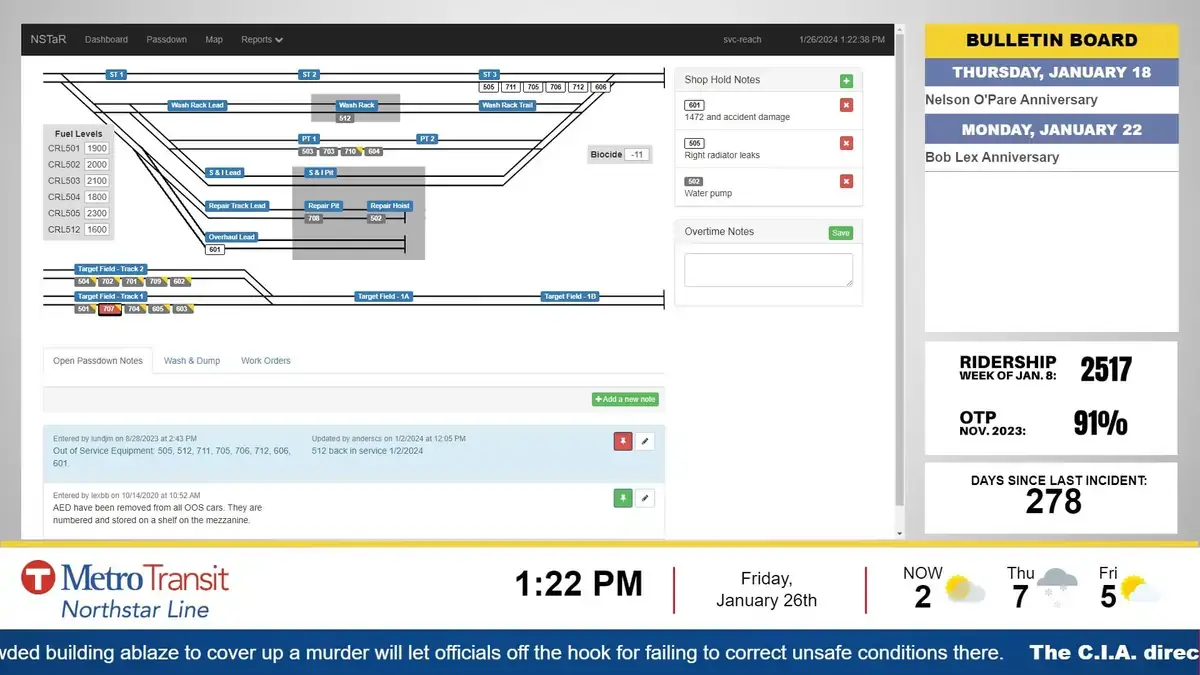The width and height of the screenshot is (1200, 675).
Task: Switch to the Work Orders tab
Action: [265, 361]
